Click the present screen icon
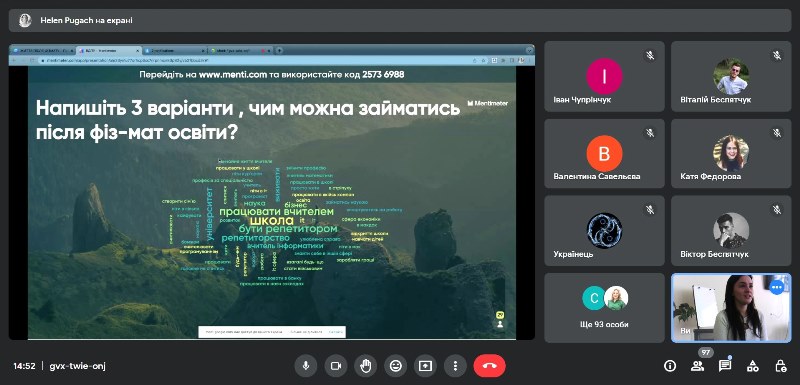 click(x=425, y=366)
